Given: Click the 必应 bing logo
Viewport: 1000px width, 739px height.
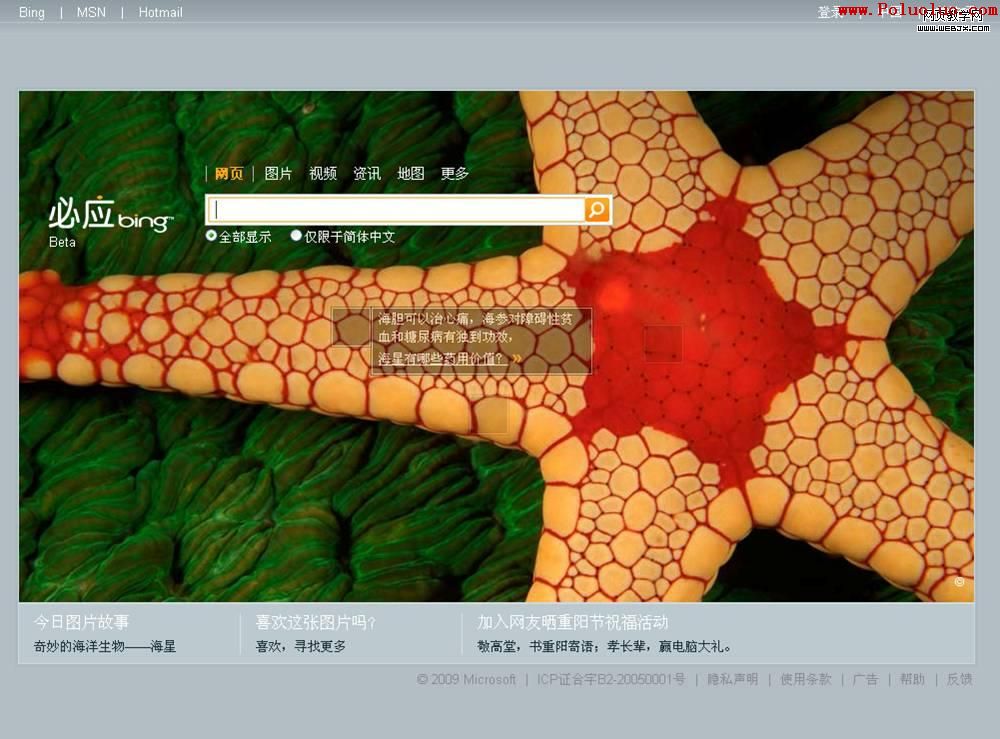Looking at the screenshot, I should click(x=110, y=216).
